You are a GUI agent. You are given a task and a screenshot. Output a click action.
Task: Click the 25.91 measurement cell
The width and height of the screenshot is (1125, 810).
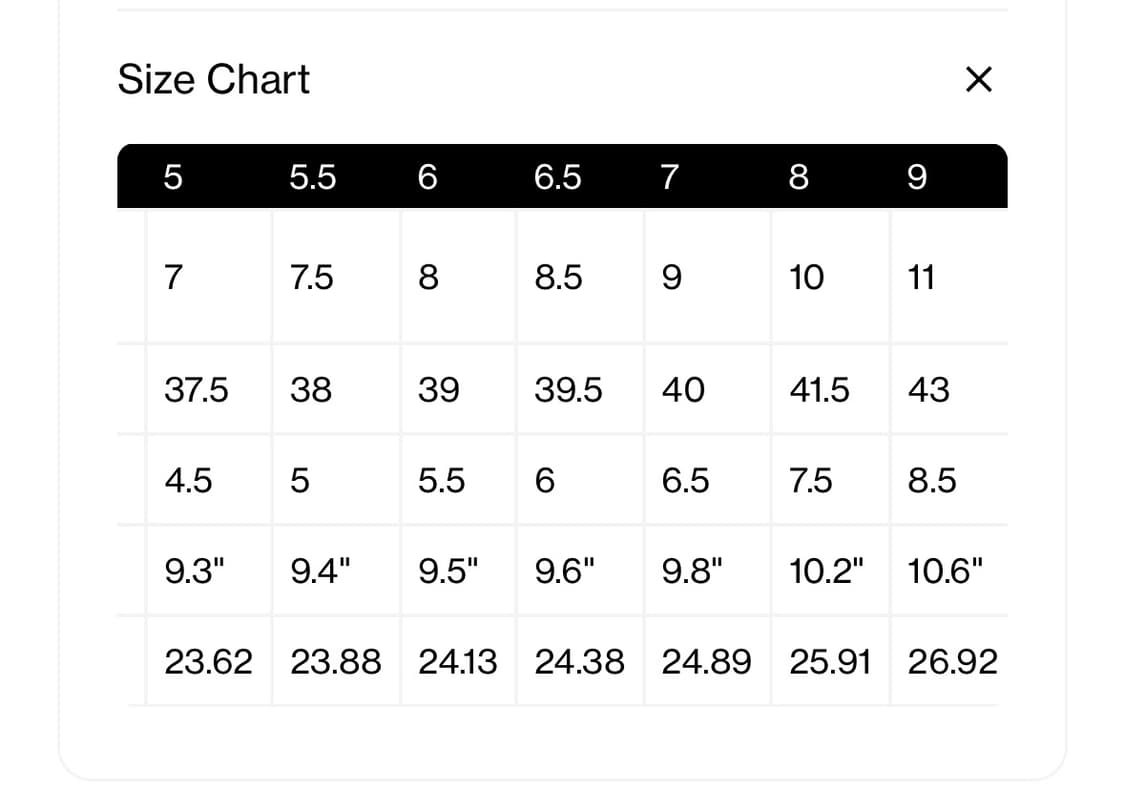point(830,661)
